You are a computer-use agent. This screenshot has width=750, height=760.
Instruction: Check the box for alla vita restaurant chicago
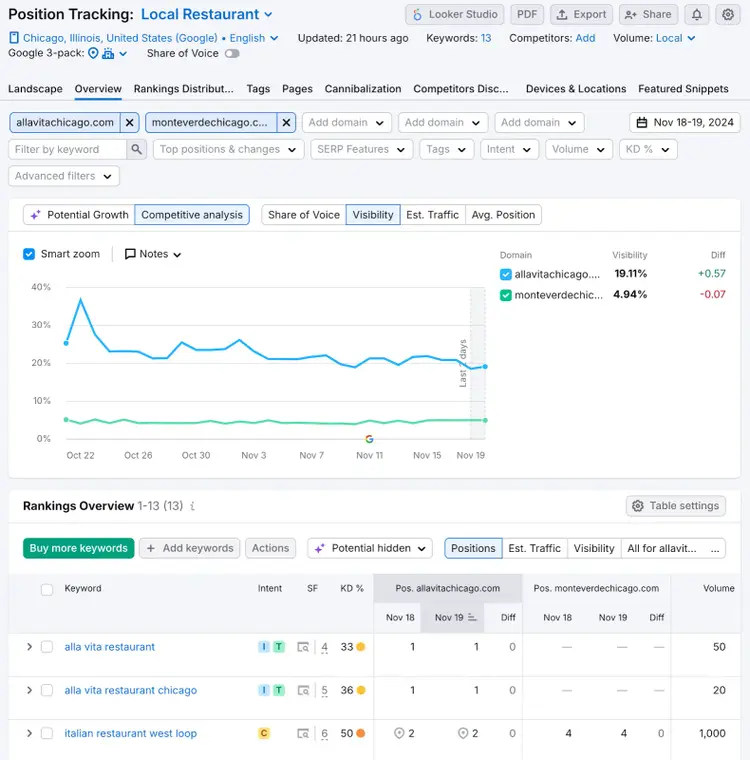click(x=47, y=690)
